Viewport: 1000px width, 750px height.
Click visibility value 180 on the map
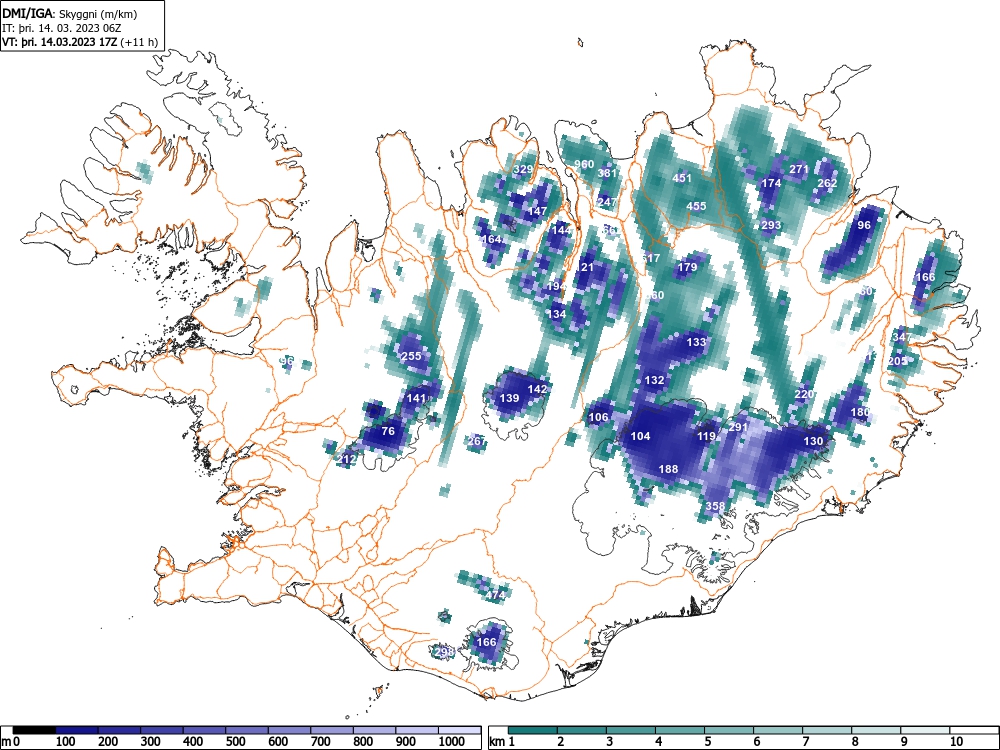pos(860,412)
